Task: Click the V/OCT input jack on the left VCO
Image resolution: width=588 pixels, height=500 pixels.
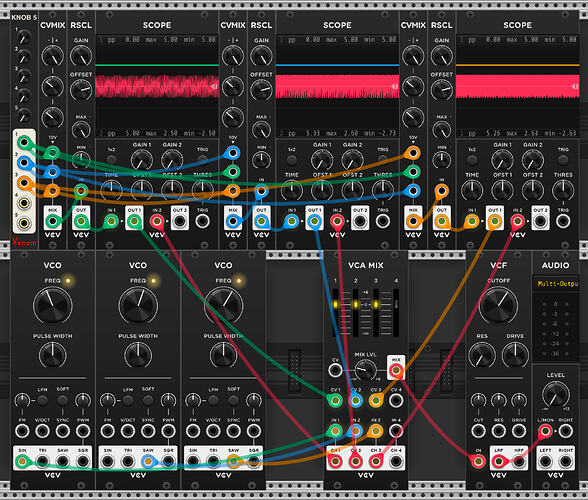Action: coord(42,431)
